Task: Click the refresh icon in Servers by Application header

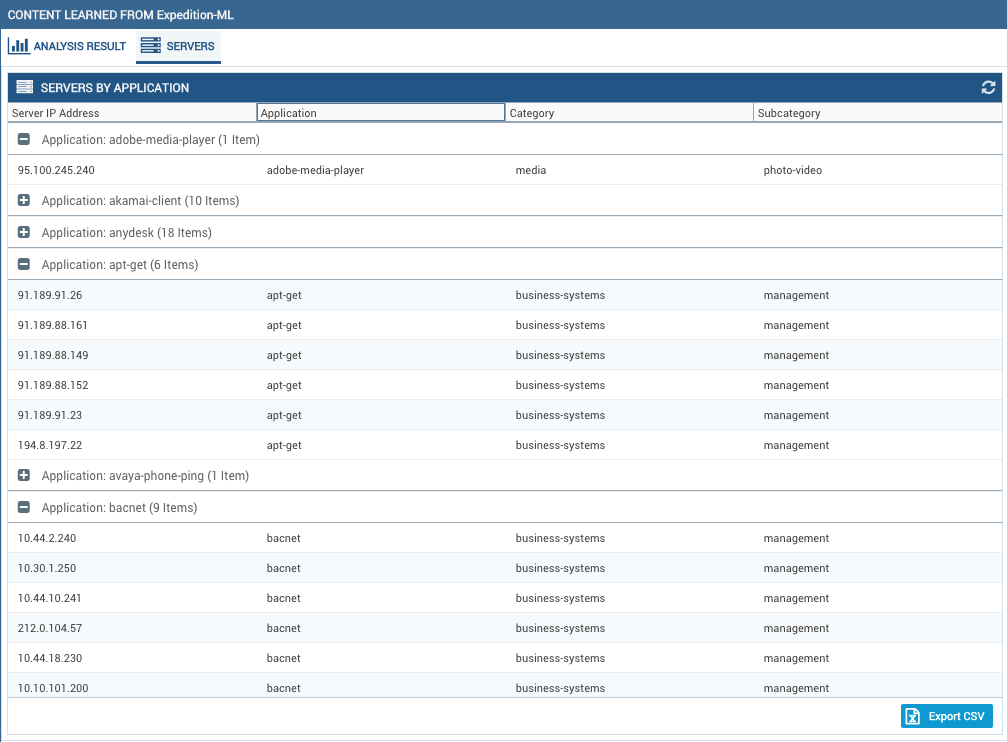Action: point(988,87)
